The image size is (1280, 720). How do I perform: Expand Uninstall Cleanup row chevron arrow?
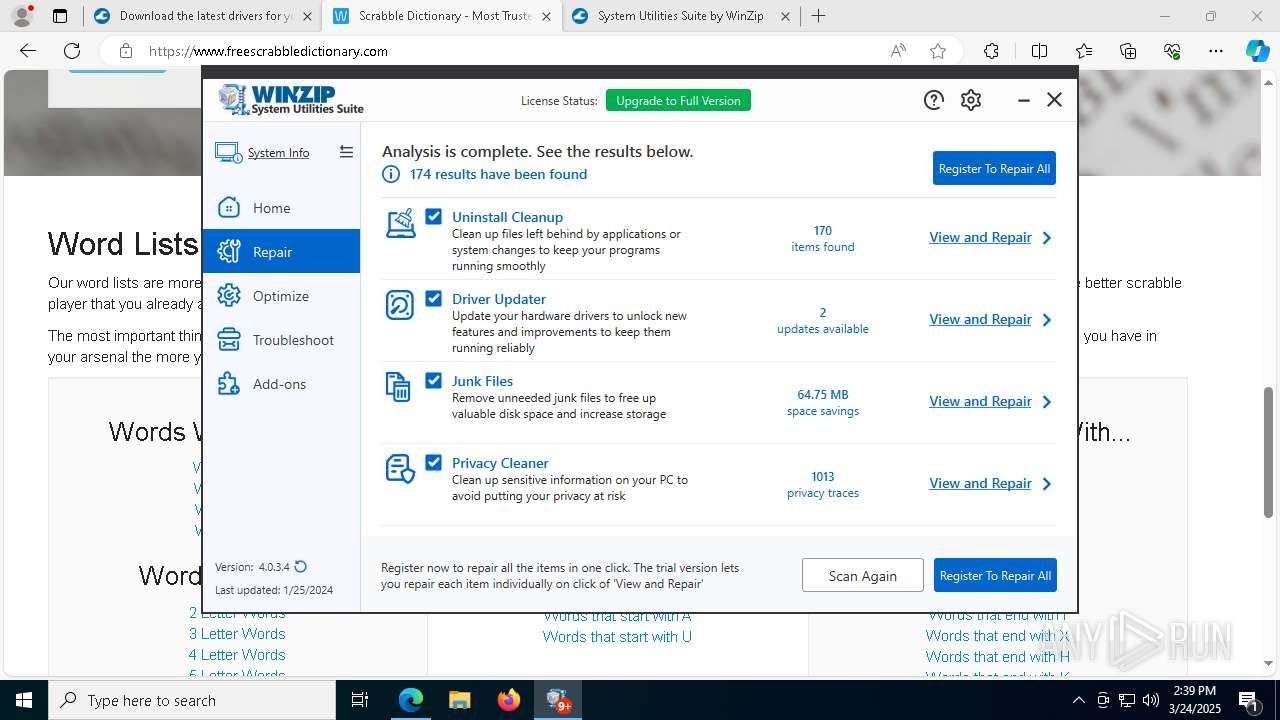pyautogui.click(x=1047, y=238)
